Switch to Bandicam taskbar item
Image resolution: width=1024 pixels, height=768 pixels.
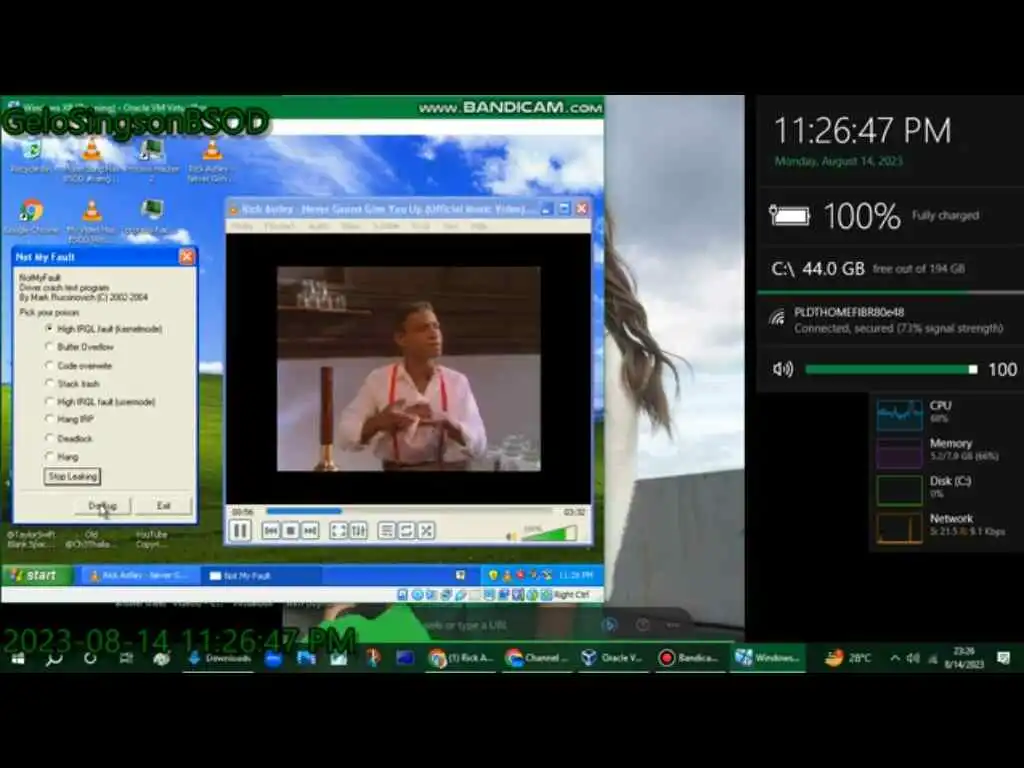pyautogui.click(x=689, y=658)
